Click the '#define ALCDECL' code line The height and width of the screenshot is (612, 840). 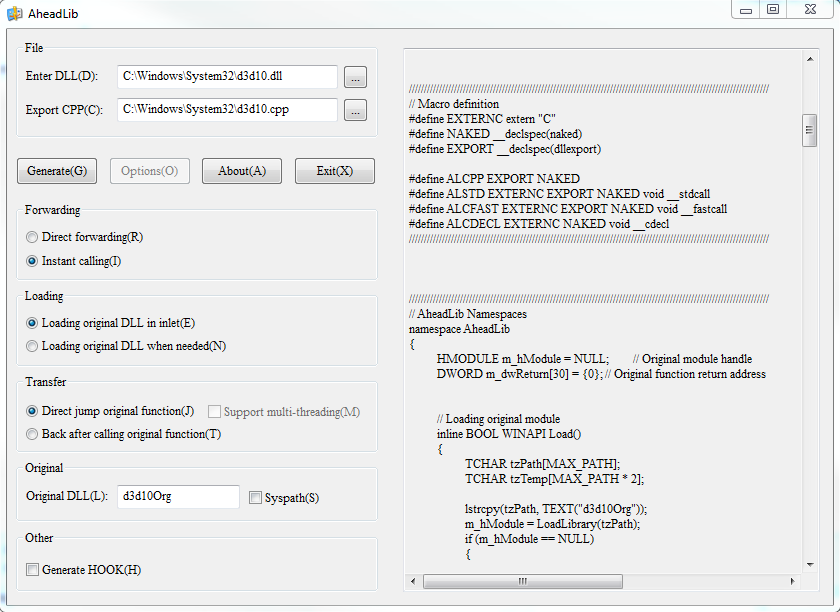539,224
